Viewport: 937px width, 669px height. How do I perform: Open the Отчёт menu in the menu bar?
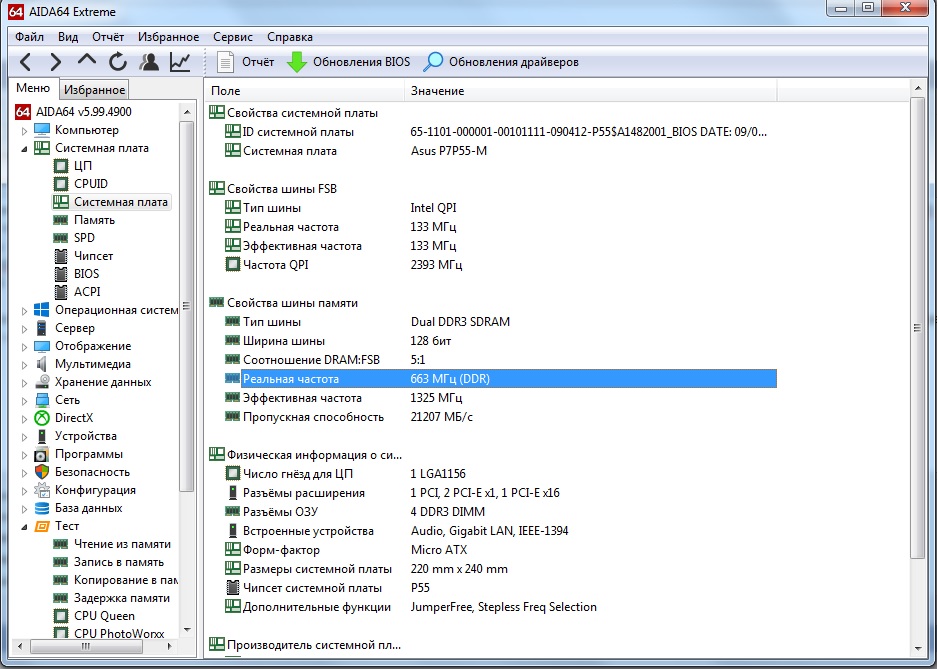click(108, 37)
